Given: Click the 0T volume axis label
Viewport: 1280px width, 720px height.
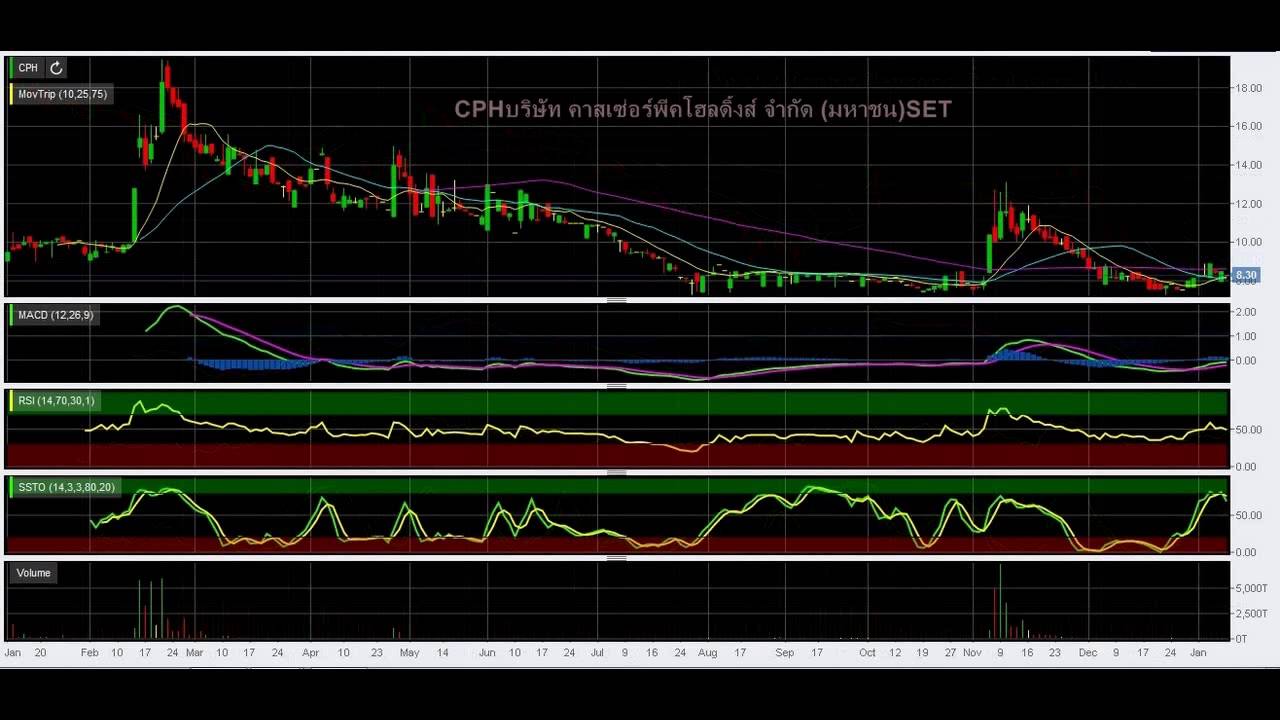Looking at the screenshot, I should click(x=1241, y=638).
